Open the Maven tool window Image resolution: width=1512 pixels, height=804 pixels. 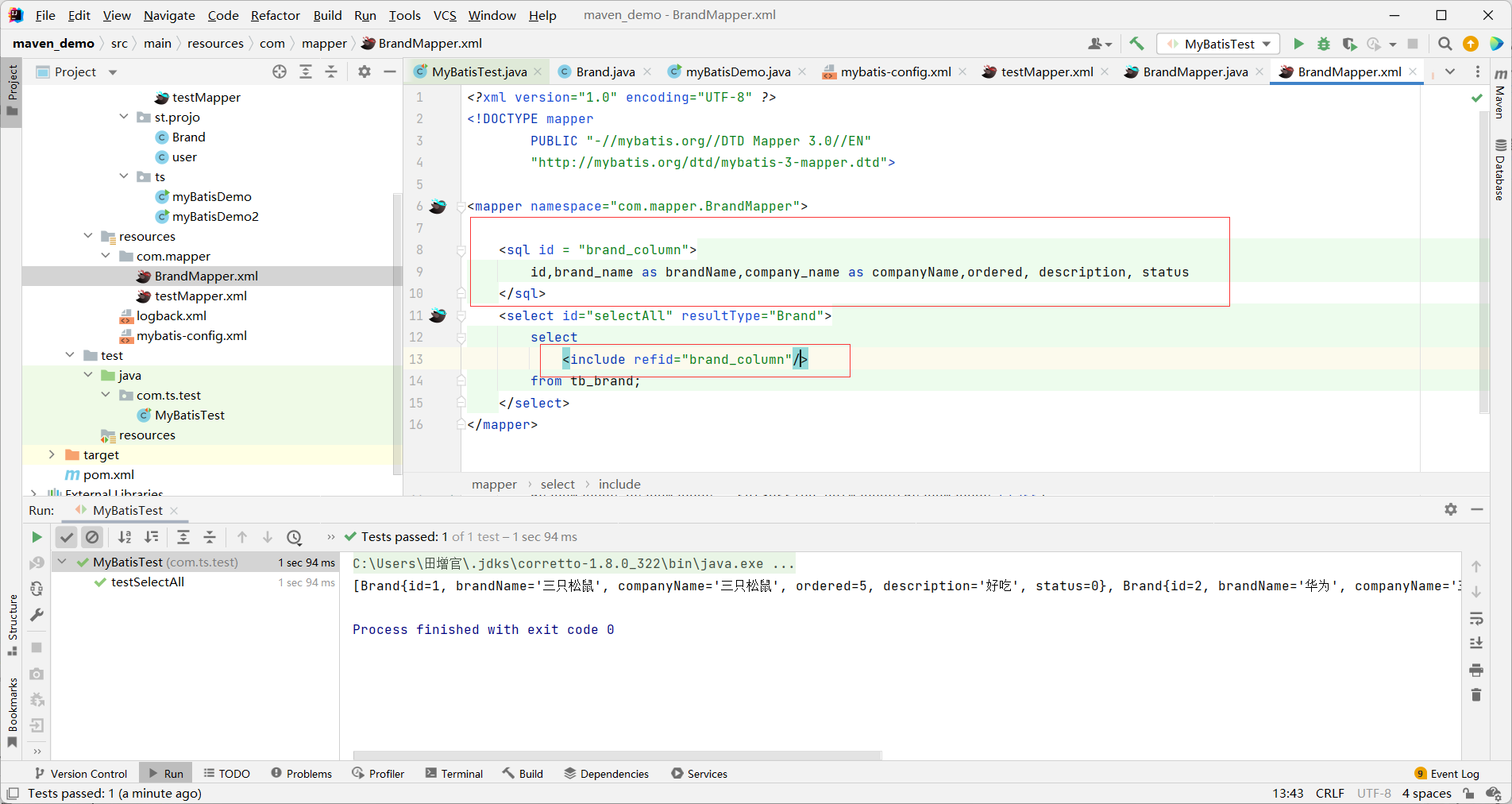[1500, 94]
